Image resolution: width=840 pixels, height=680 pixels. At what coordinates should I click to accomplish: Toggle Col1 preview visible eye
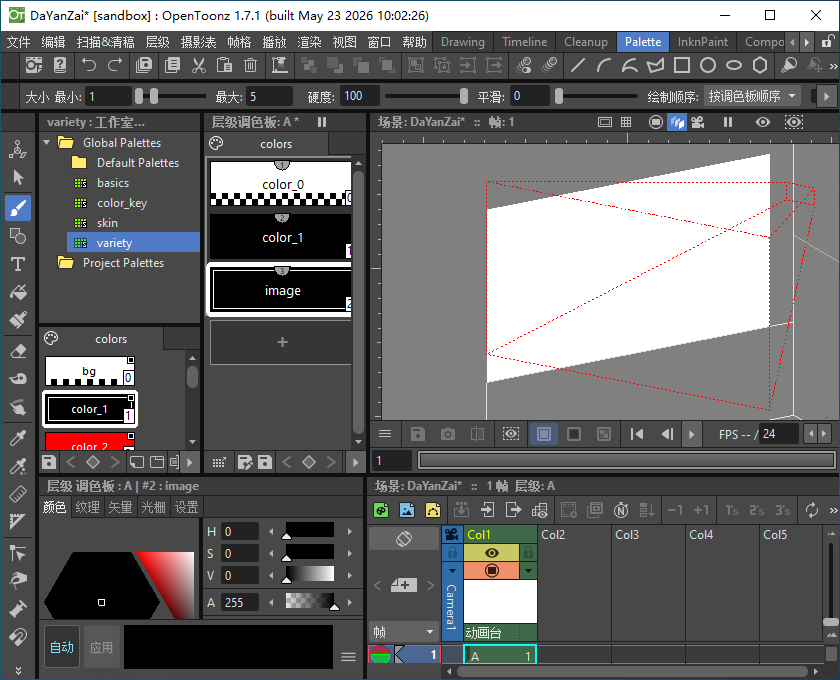click(491, 552)
